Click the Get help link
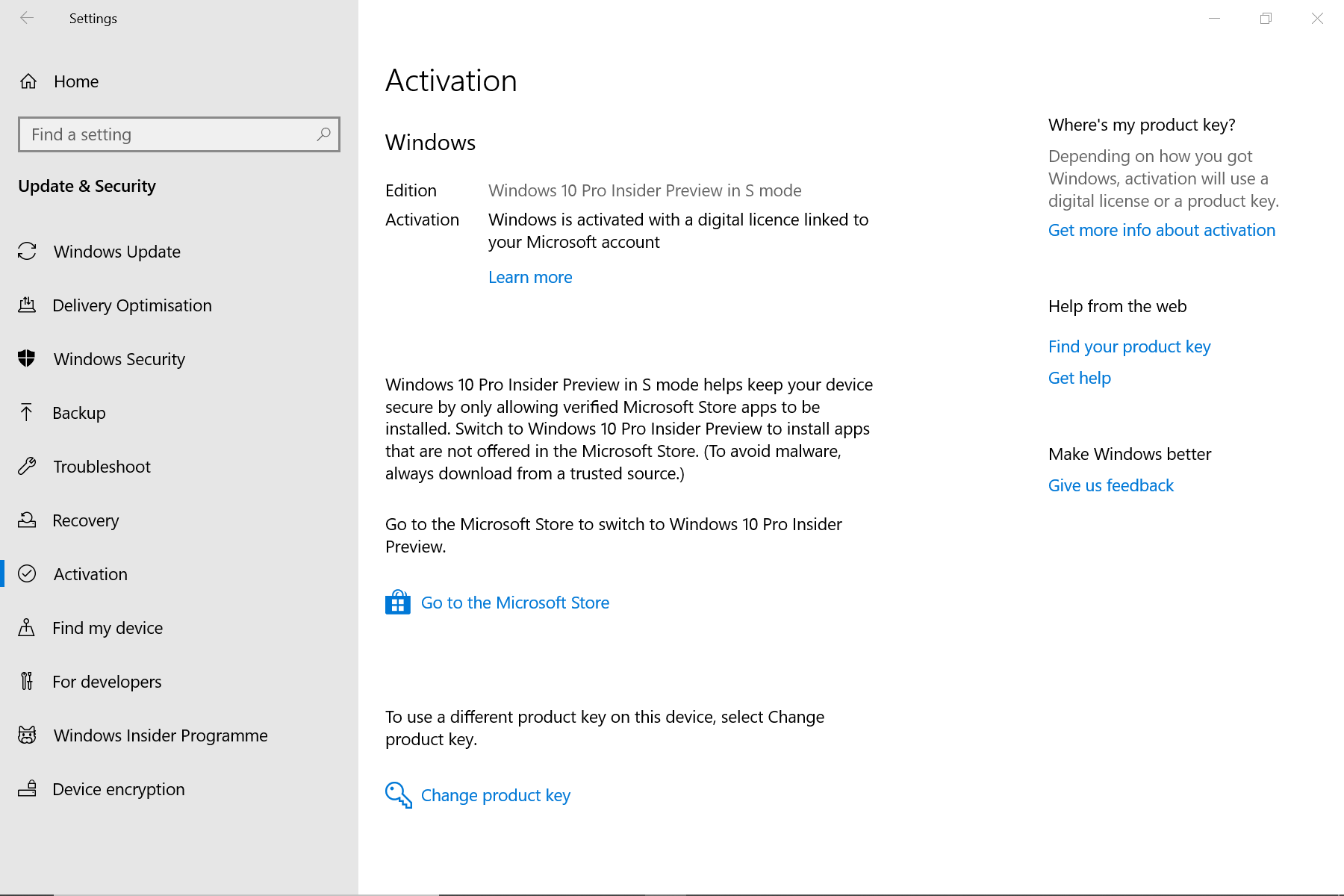The image size is (1344, 896). 1080,378
